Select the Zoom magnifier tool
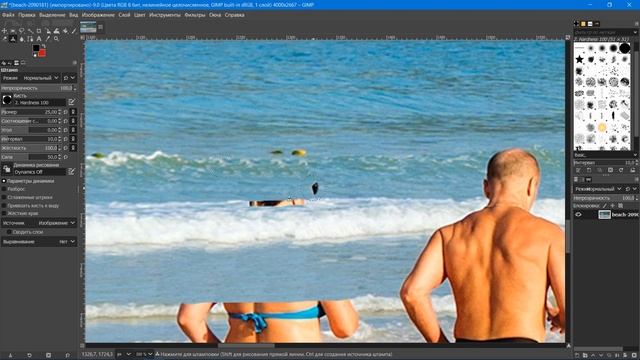 point(56,39)
